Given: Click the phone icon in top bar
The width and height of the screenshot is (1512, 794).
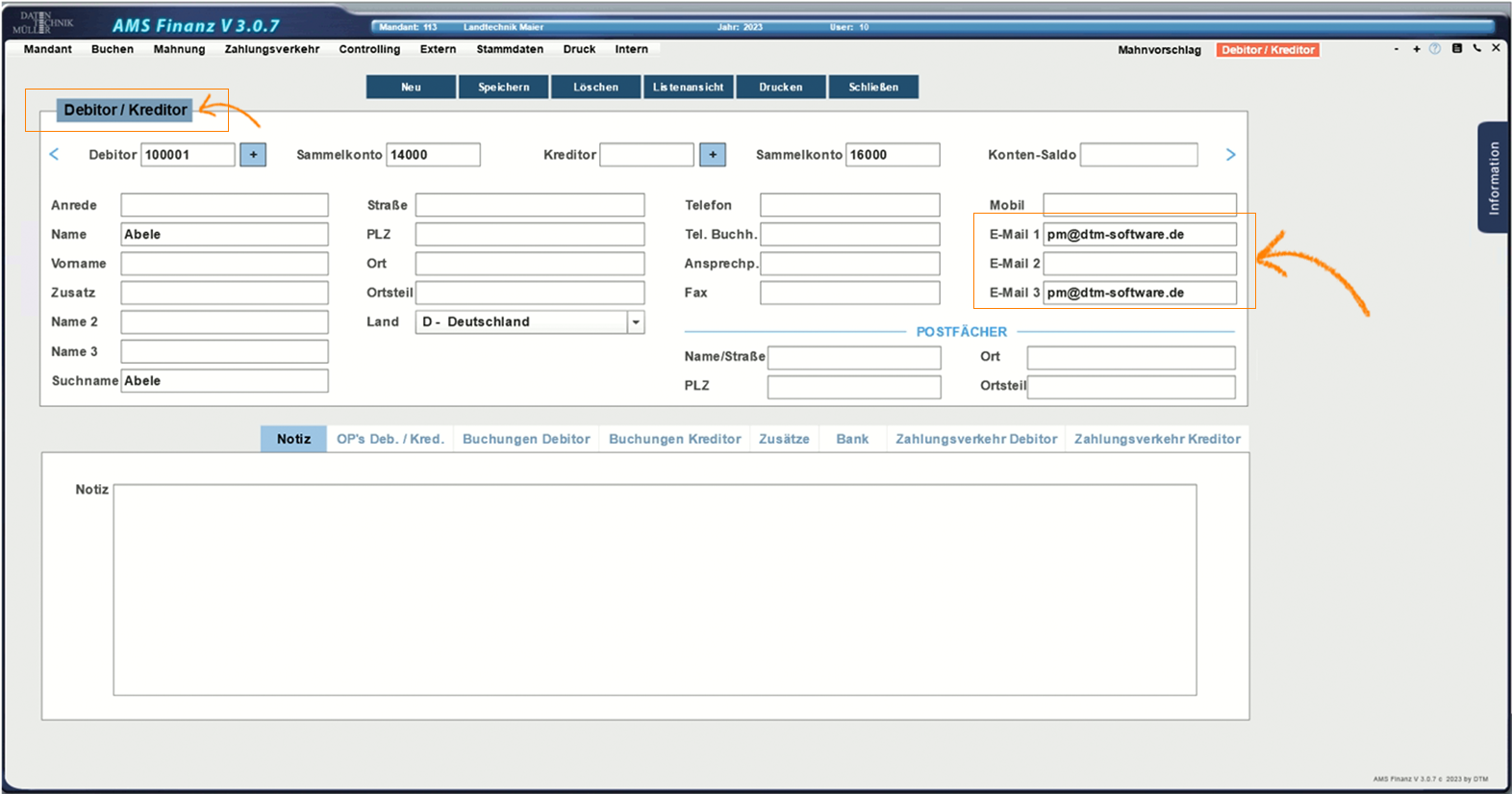Looking at the screenshot, I should pos(1477,48).
